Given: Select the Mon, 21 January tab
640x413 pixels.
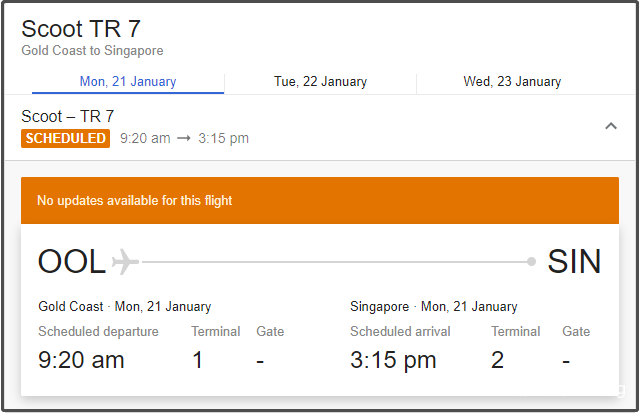Looking at the screenshot, I should [128, 82].
